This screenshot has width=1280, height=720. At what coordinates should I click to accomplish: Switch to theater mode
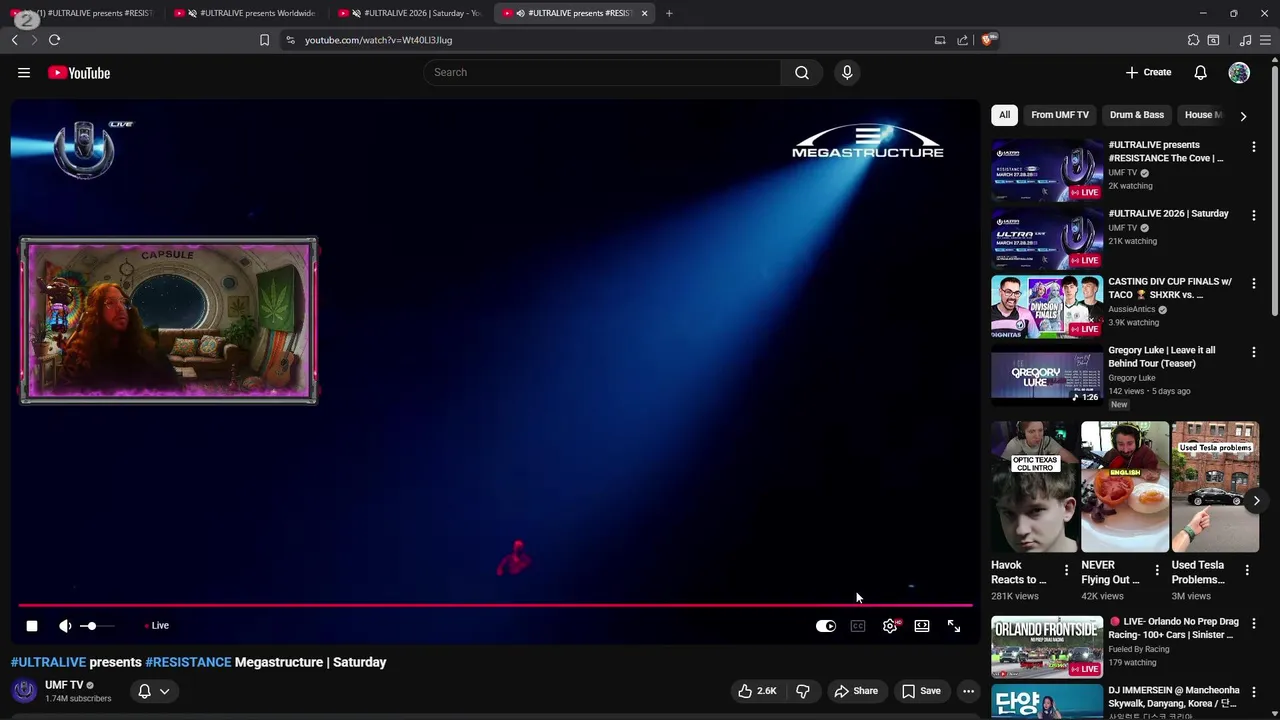point(922,626)
